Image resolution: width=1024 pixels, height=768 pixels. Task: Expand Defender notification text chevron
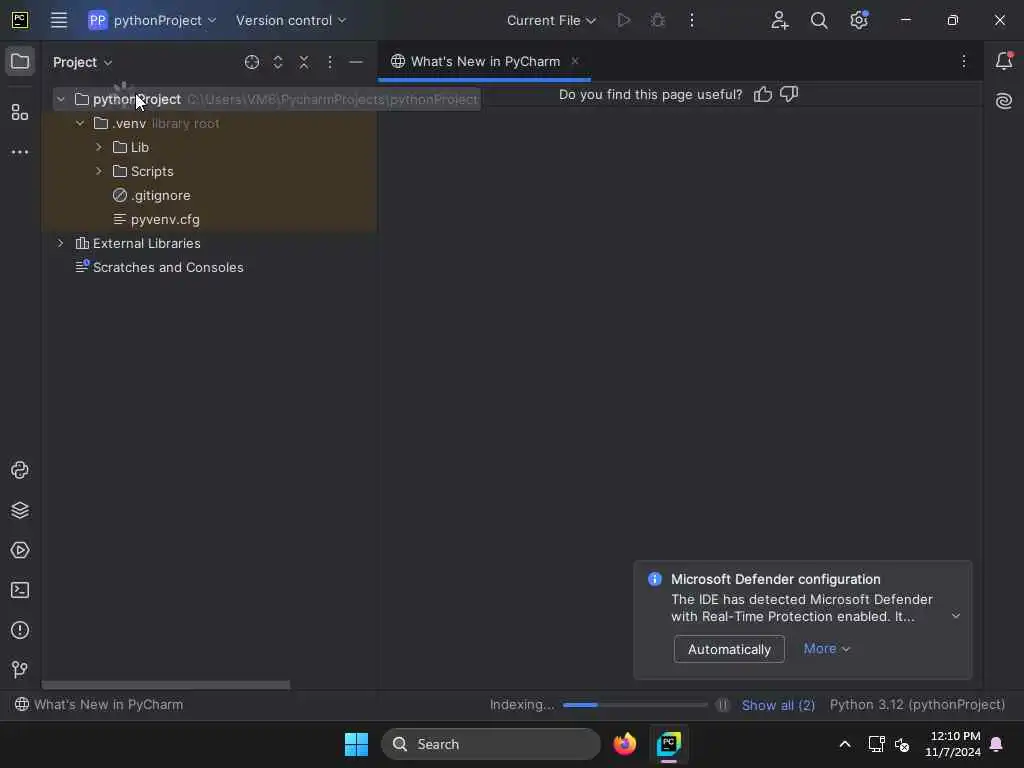[955, 616]
